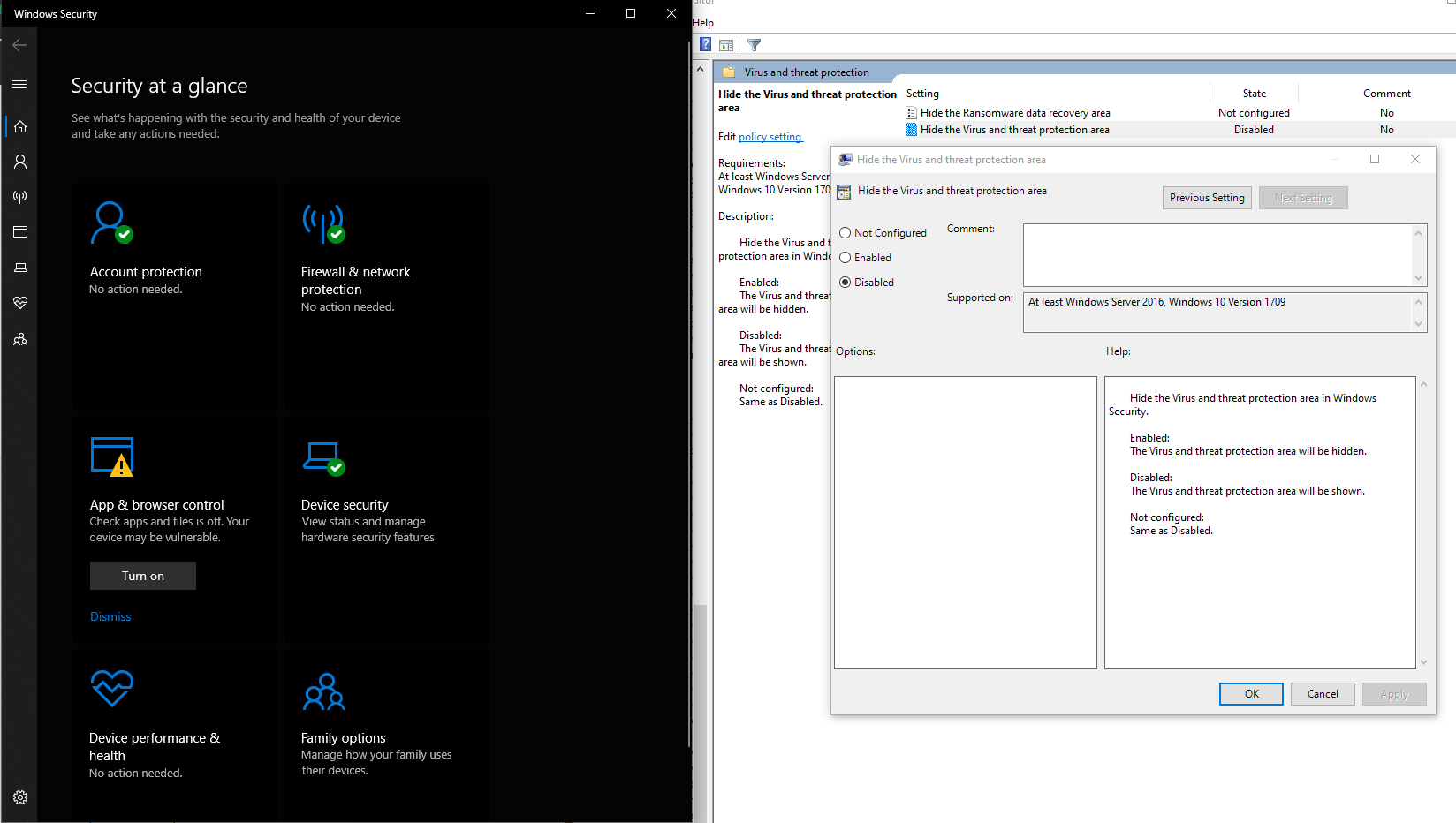The image size is (1456, 823).
Task: Open Account protection from the sidebar
Action: pyautogui.click(x=20, y=162)
